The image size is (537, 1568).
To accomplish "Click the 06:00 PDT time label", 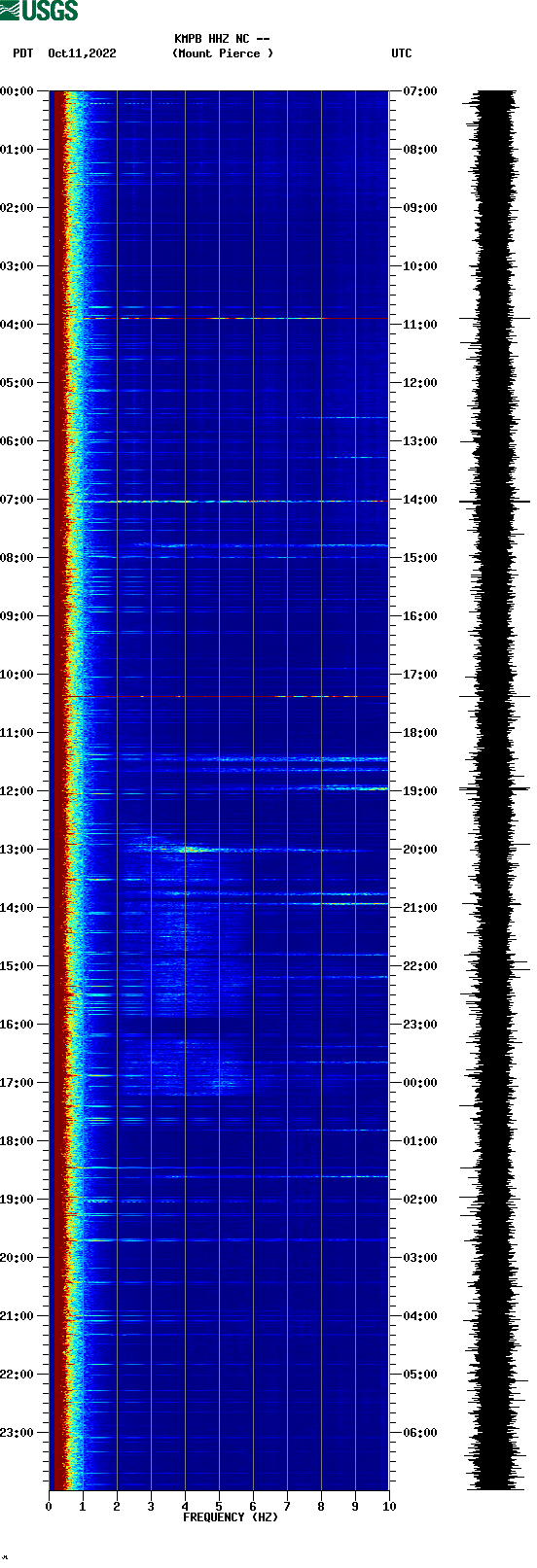I will coord(17,441).
